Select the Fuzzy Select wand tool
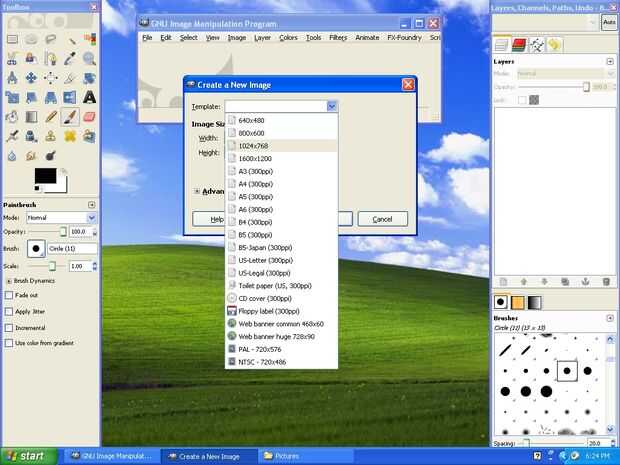The height and width of the screenshot is (465, 620). 70,39
